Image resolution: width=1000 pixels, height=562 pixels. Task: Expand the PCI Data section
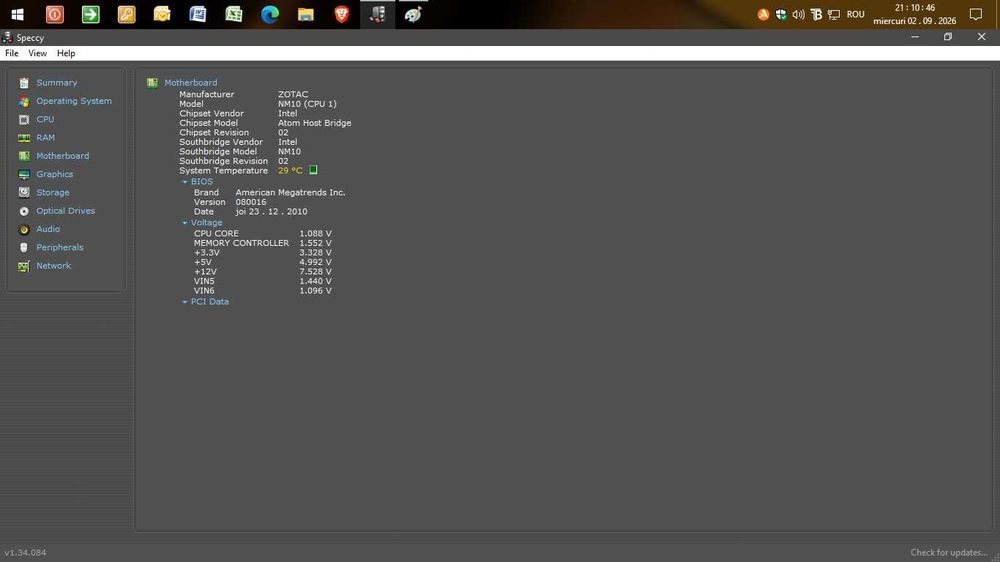185,302
